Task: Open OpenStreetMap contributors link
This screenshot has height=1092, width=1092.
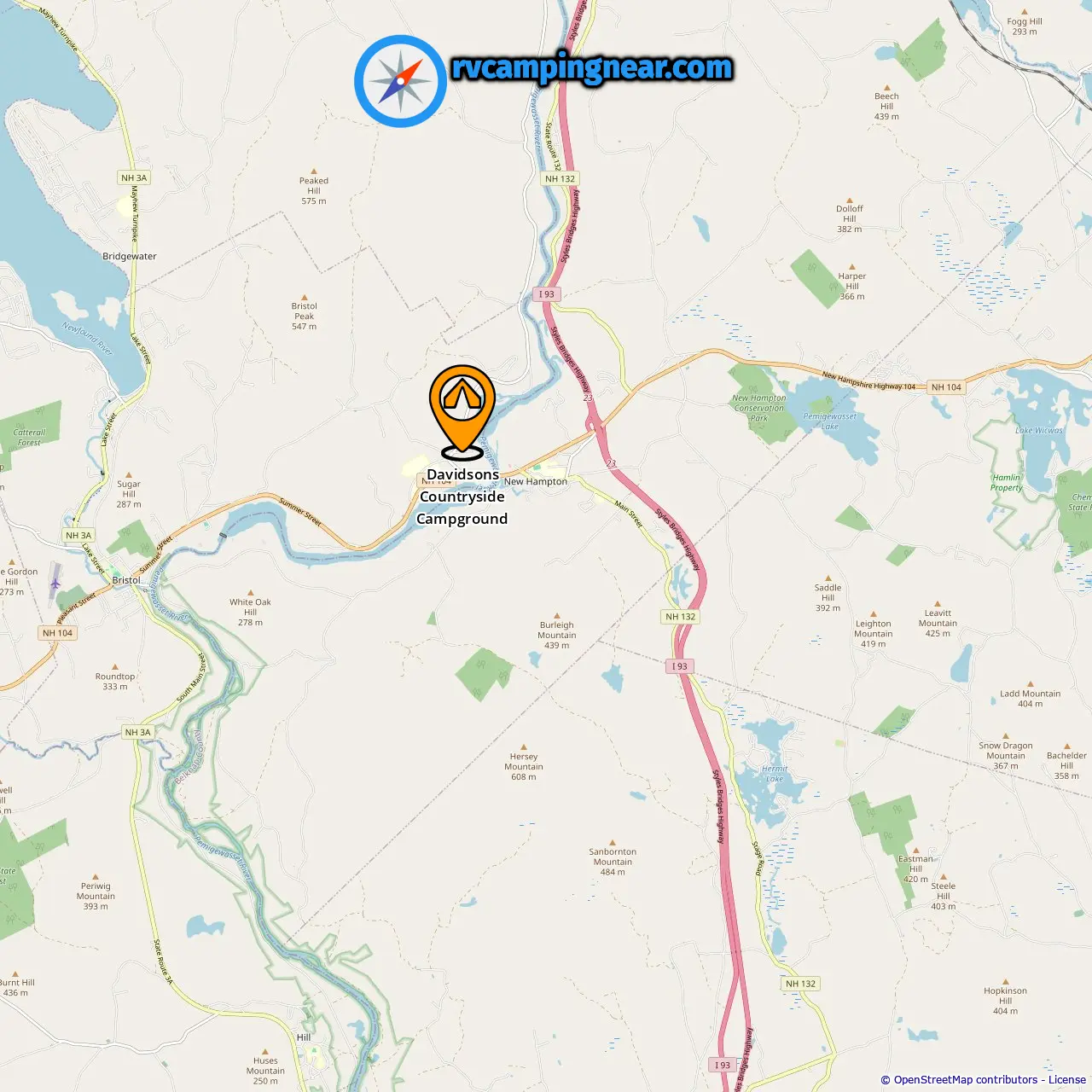Action: tap(966, 1080)
